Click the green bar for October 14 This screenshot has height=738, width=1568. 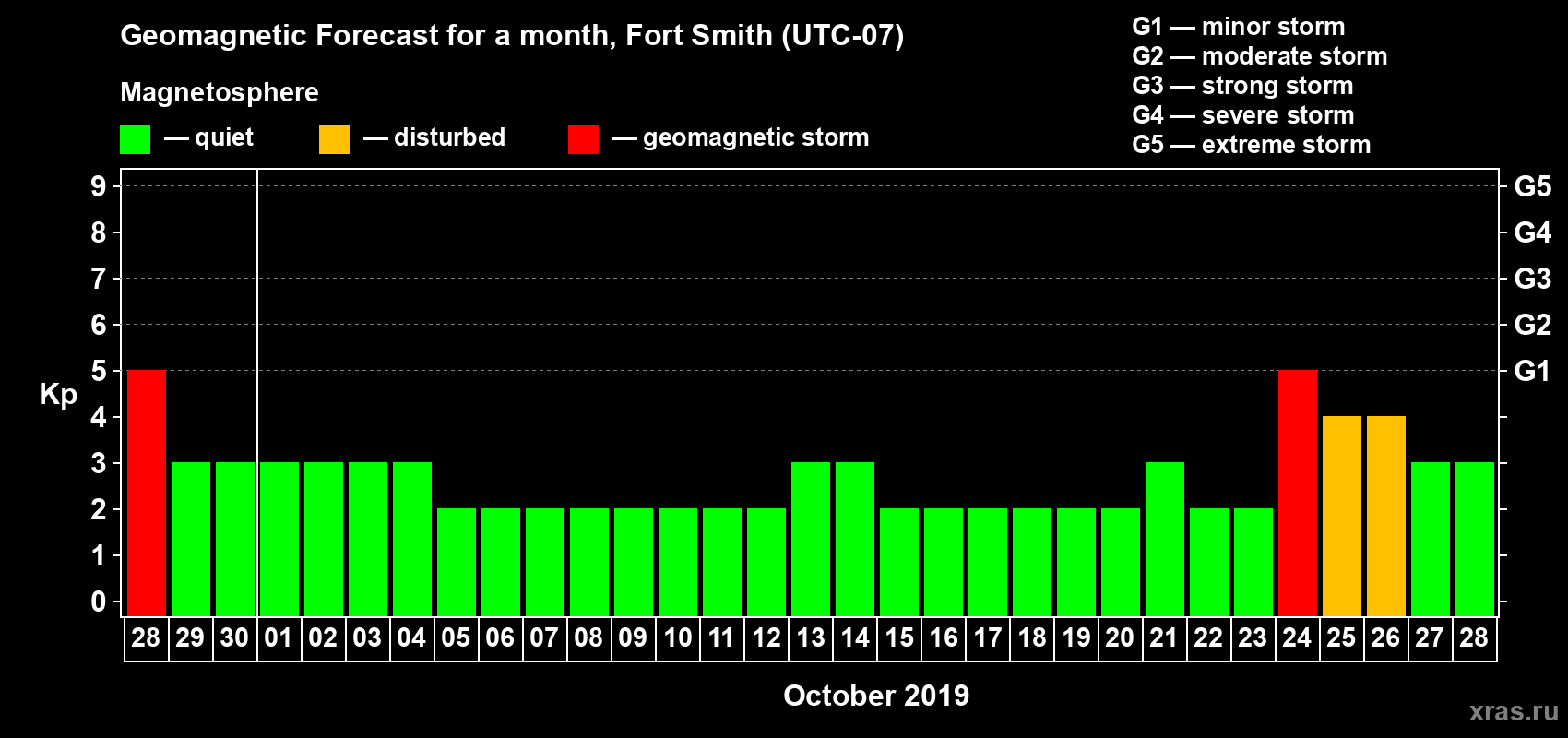855,539
